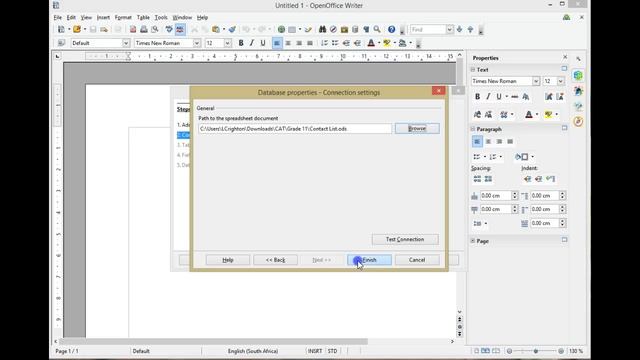Image resolution: width=640 pixels, height=360 pixels.
Task: Click the New document toolbar icon
Action: pos(61,29)
